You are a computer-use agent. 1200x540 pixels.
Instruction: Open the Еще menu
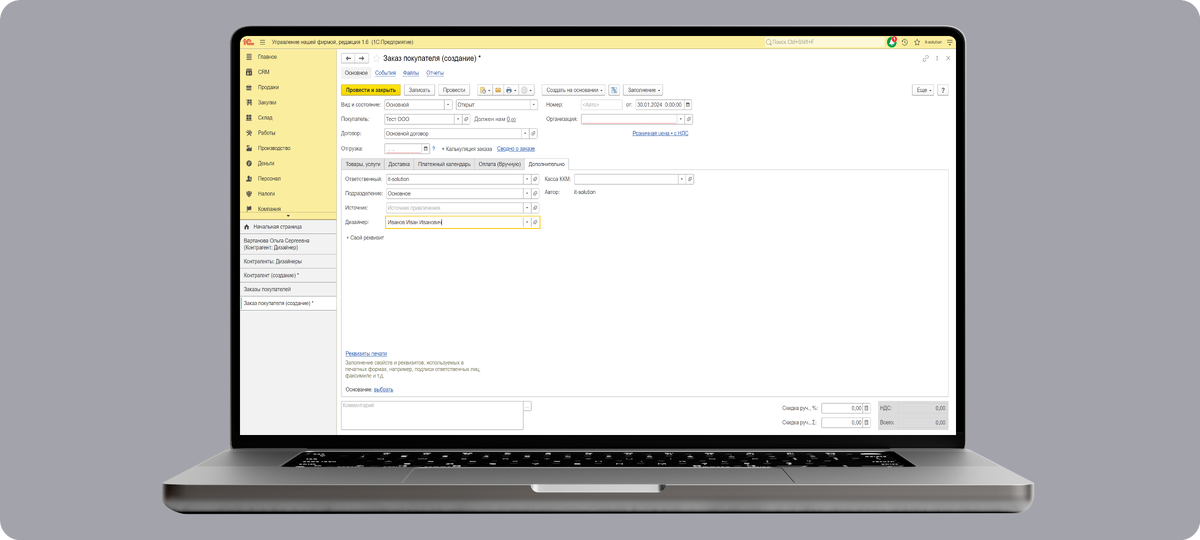[923, 90]
